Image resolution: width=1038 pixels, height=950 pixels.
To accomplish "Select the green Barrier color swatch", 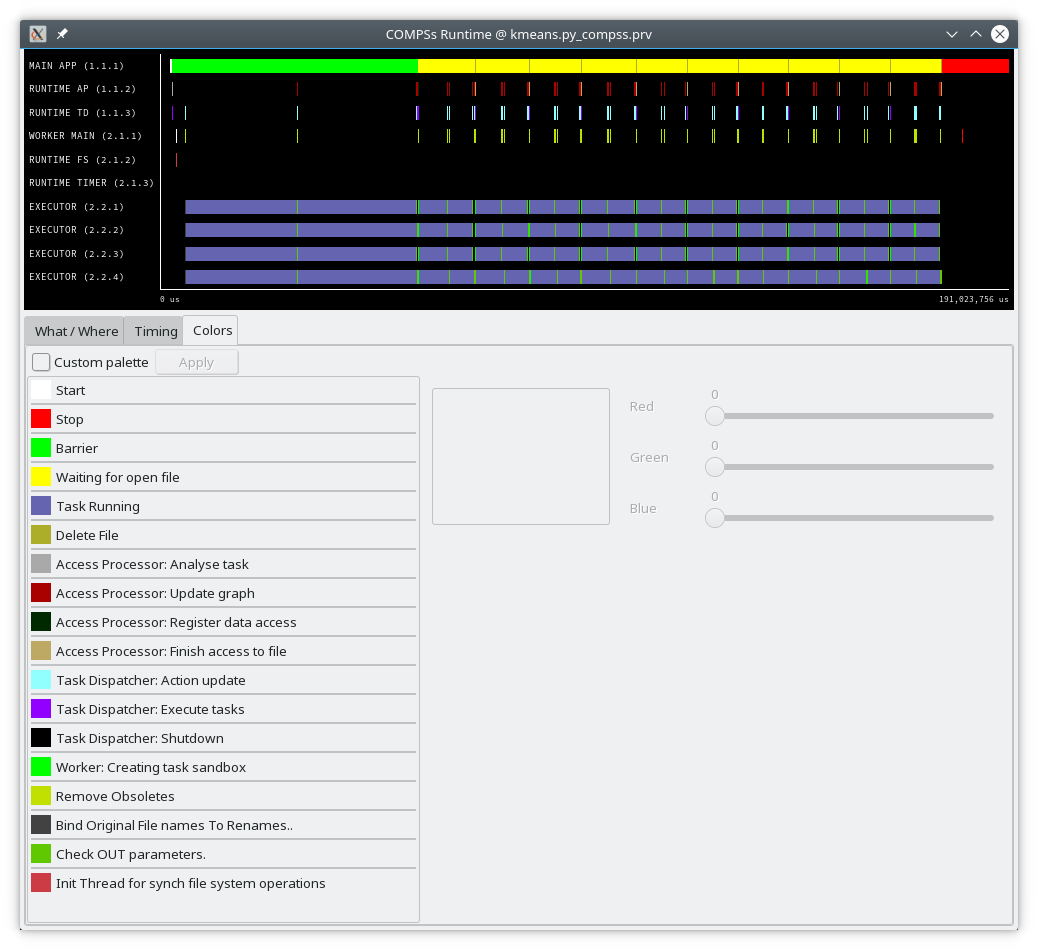I will pyautogui.click(x=41, y=448).
